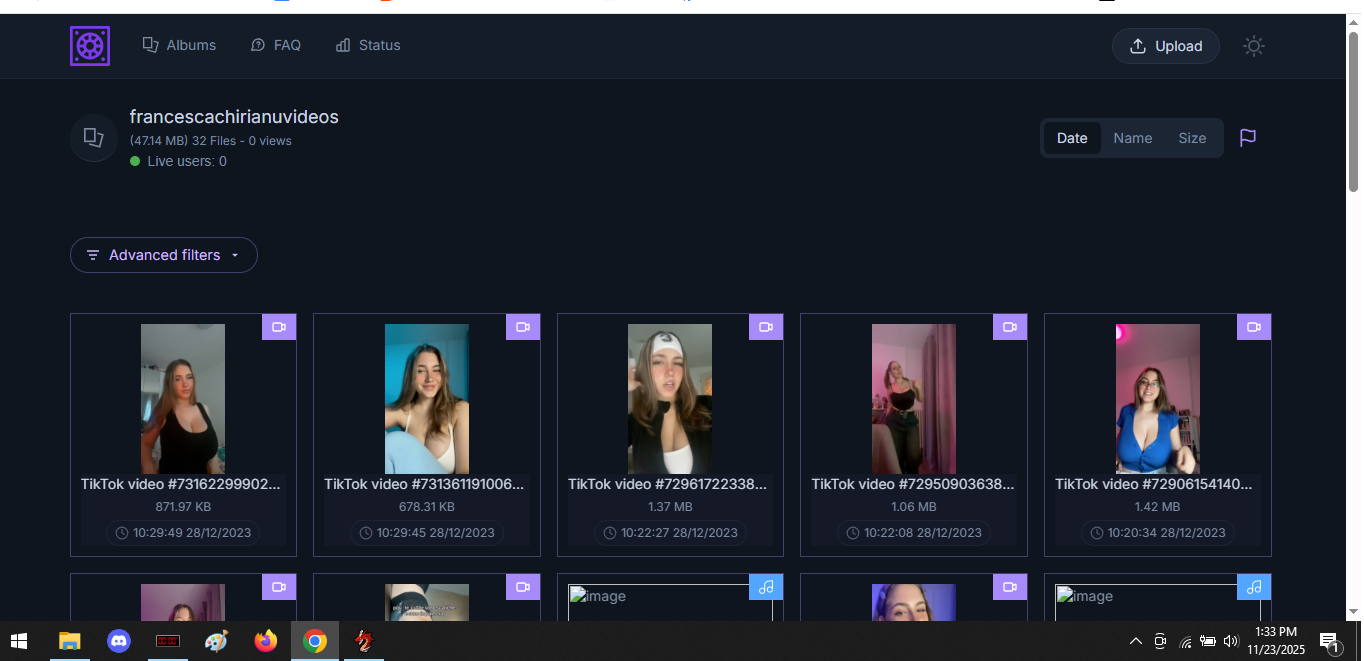The image size is (1364, 661).
Task: Open File Explorer from the taskbar
Action: pyautogui.click(x=69, y=641)
